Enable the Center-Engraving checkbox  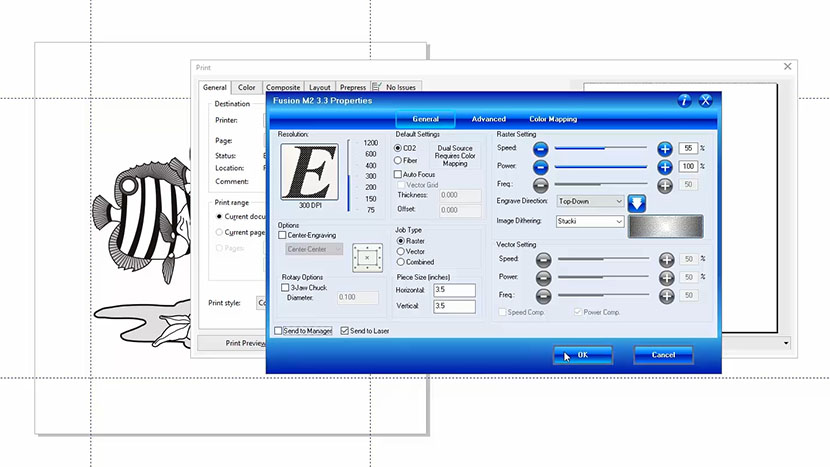283,236
